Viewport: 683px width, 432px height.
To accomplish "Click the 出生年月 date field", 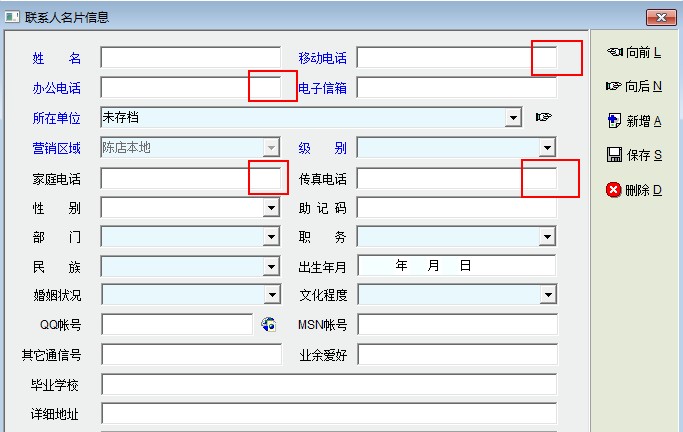I will pyautogui.click(x=456, y=266).
